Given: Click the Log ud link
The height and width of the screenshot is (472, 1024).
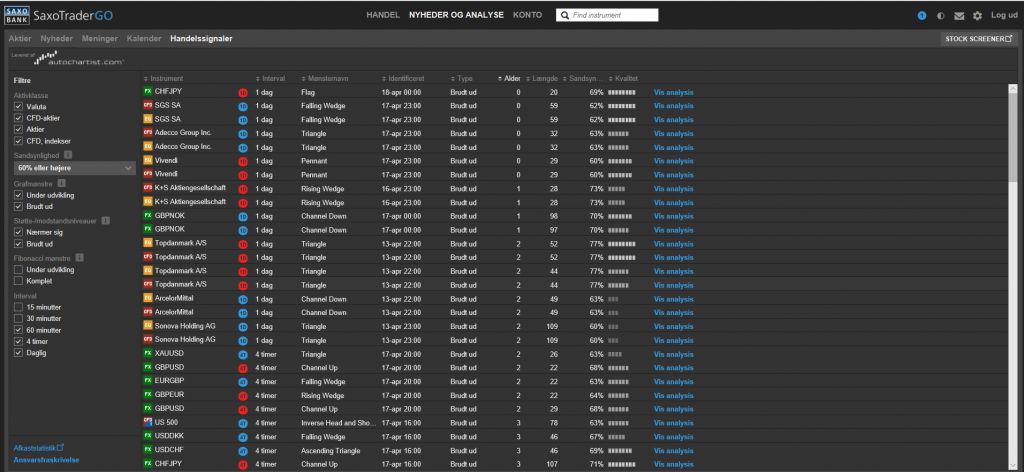Looking at the screenshot, I should coord(1004,15).
